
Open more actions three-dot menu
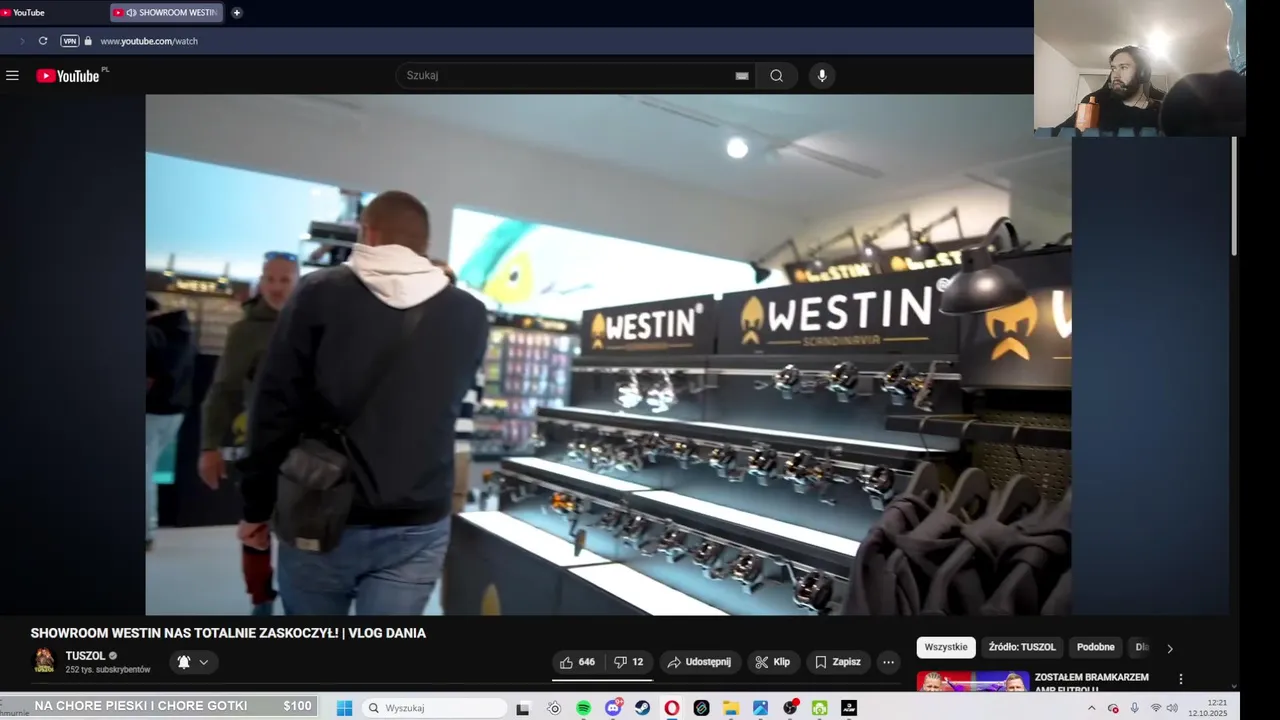click(x=888, y=662)
